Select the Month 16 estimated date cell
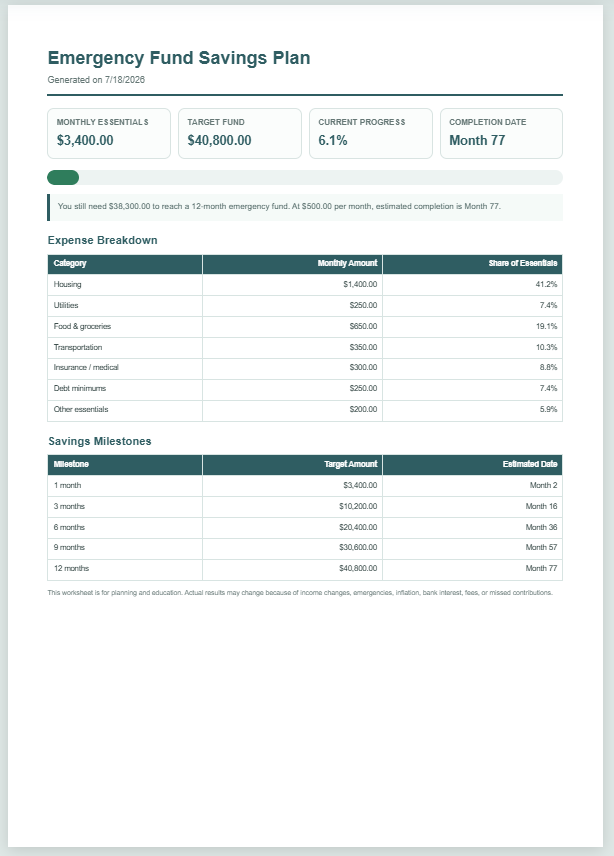This screenshot has height=856, width=614. [473, 507]
